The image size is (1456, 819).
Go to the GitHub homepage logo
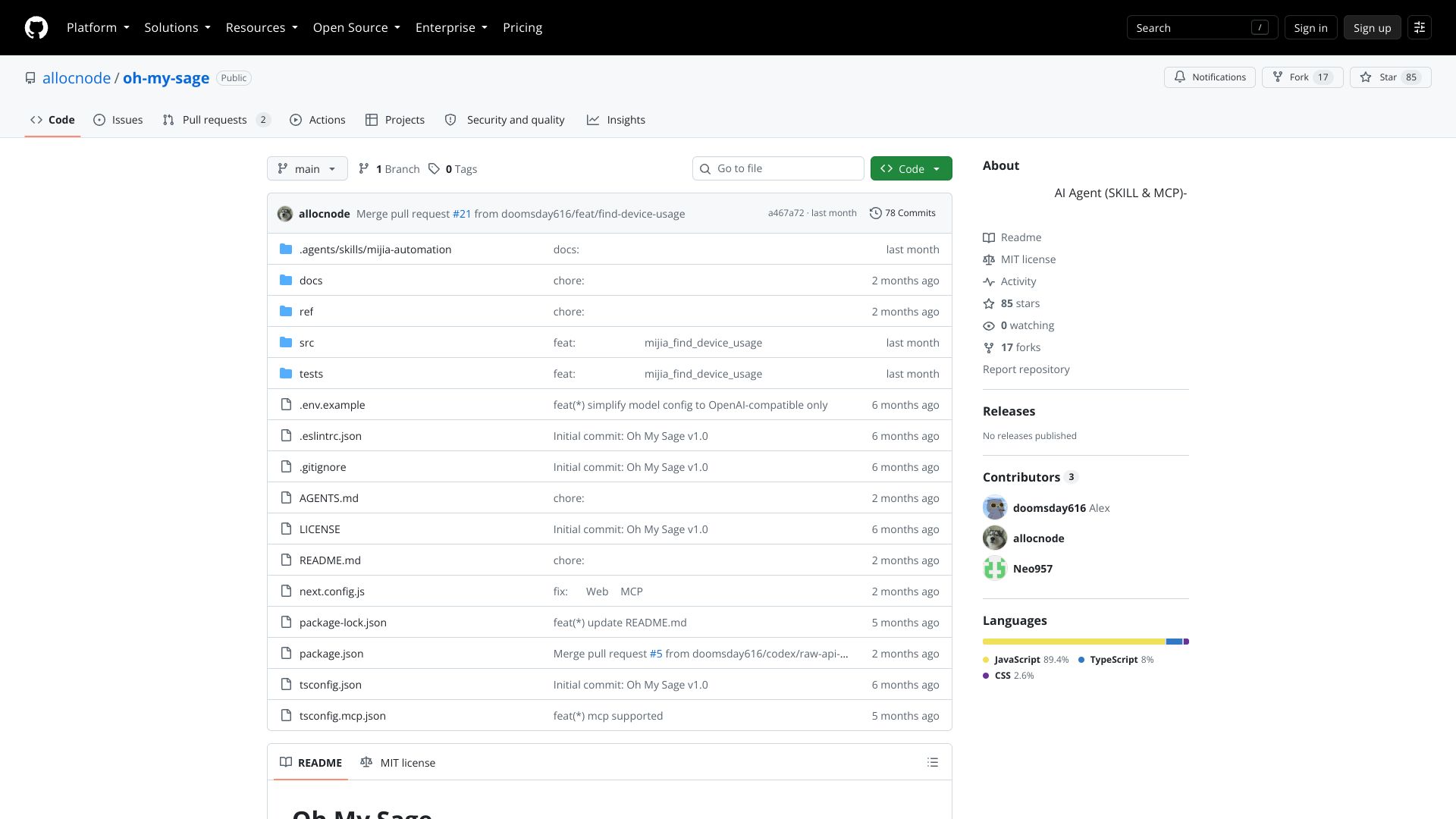36,28
